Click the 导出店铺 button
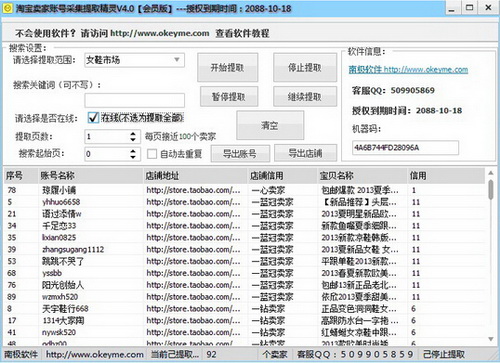Viewport: 500px width, 363px height. (305, 154)
